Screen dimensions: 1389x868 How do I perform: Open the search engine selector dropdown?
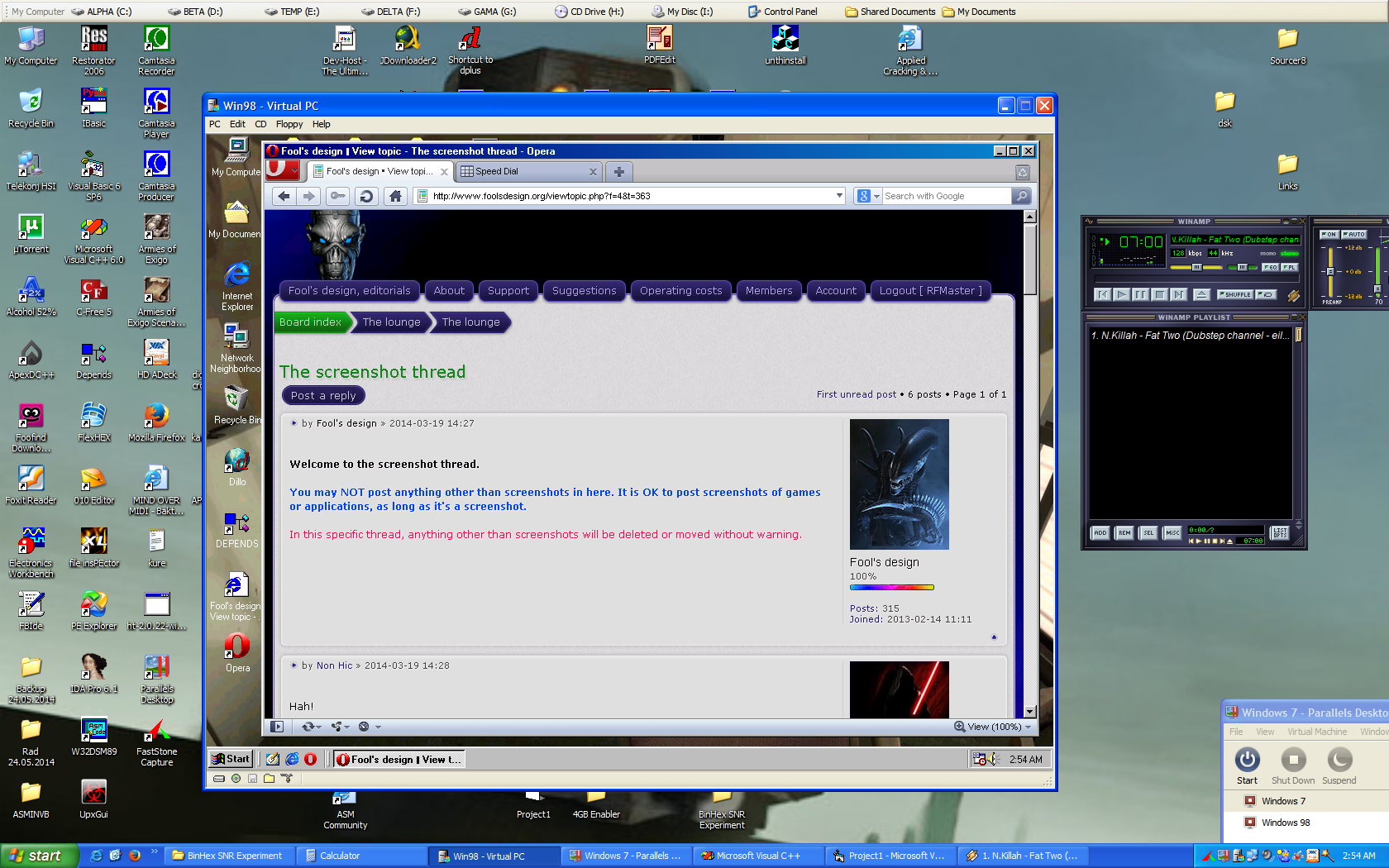point(867,196)
